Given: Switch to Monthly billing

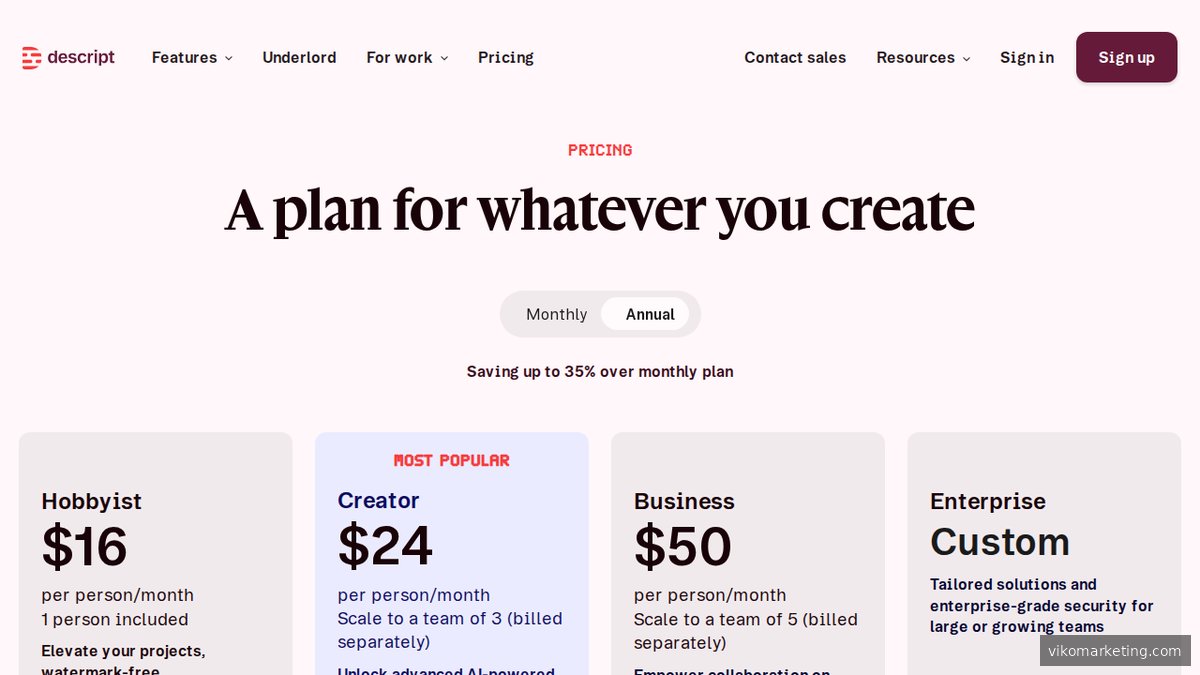Looking at the screenshot, I should click(x=556, y=313).
